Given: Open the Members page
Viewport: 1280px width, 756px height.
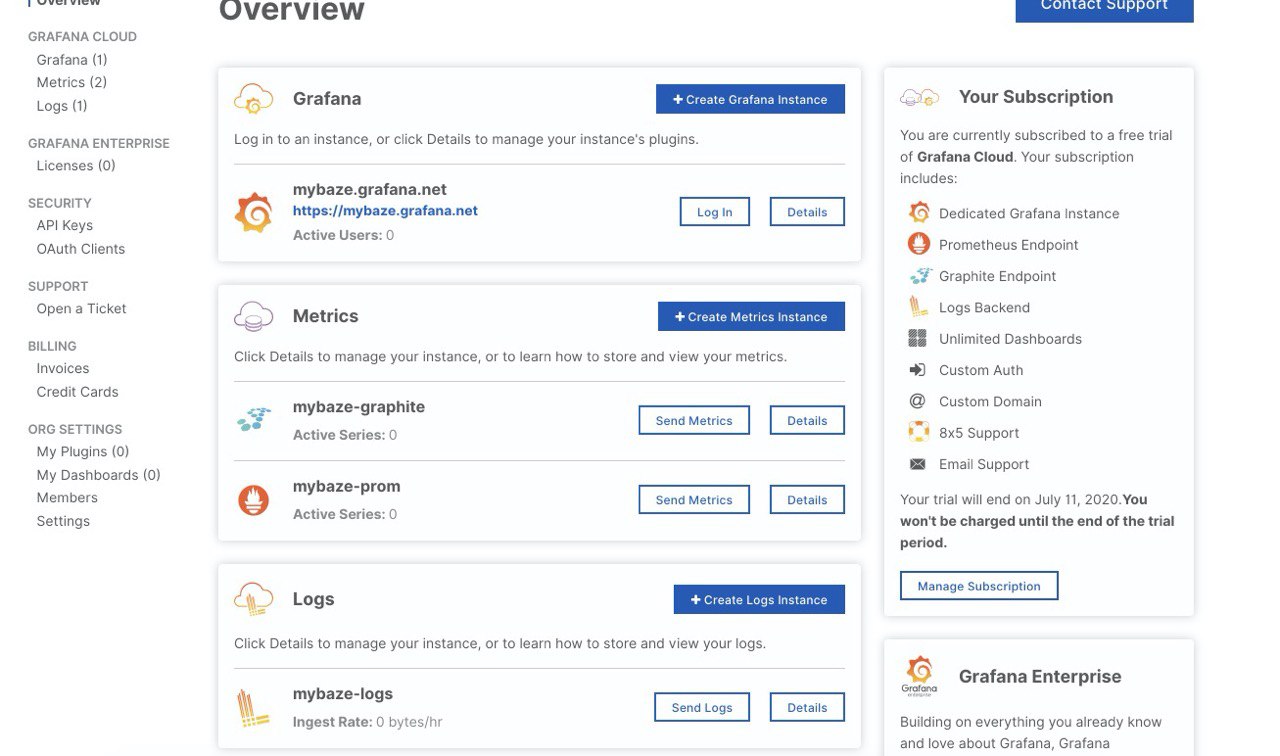Looking at the screenshot, I should click(67, 497).
